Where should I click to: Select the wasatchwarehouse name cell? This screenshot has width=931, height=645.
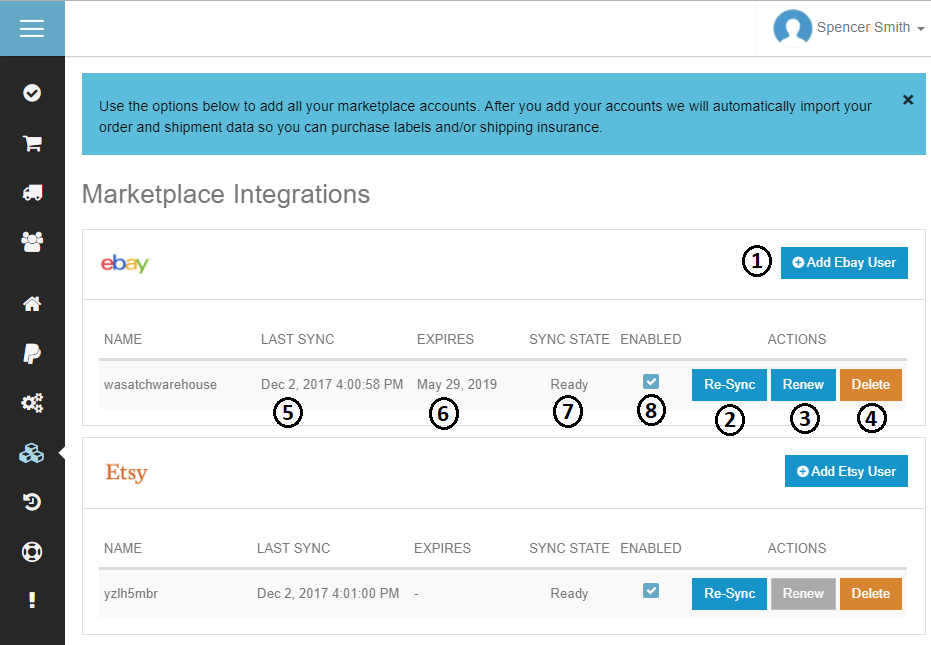tap(160, 385)
